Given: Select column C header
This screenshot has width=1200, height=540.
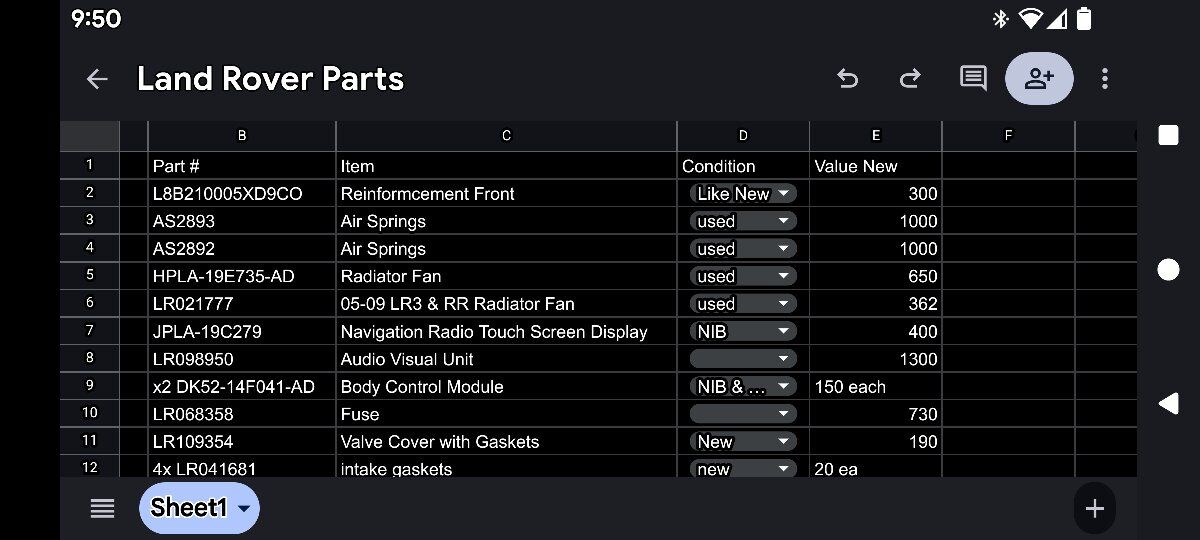Looking at the screenshot, I should pos(506,136).
